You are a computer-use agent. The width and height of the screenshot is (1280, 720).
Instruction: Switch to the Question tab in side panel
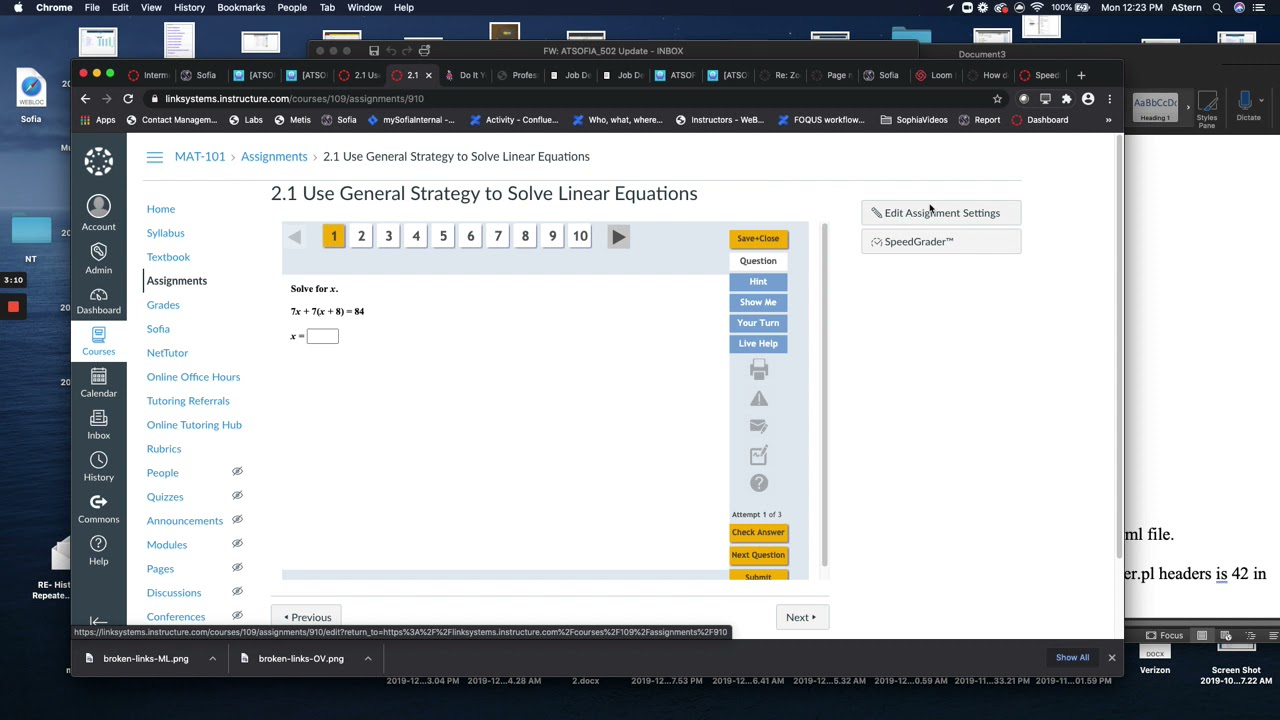point(758,261)
